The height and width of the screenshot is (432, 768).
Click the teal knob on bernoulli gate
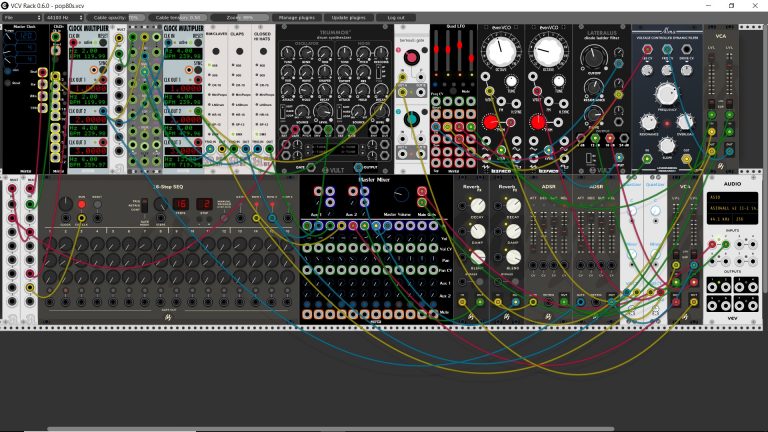[x=411, y=119]
